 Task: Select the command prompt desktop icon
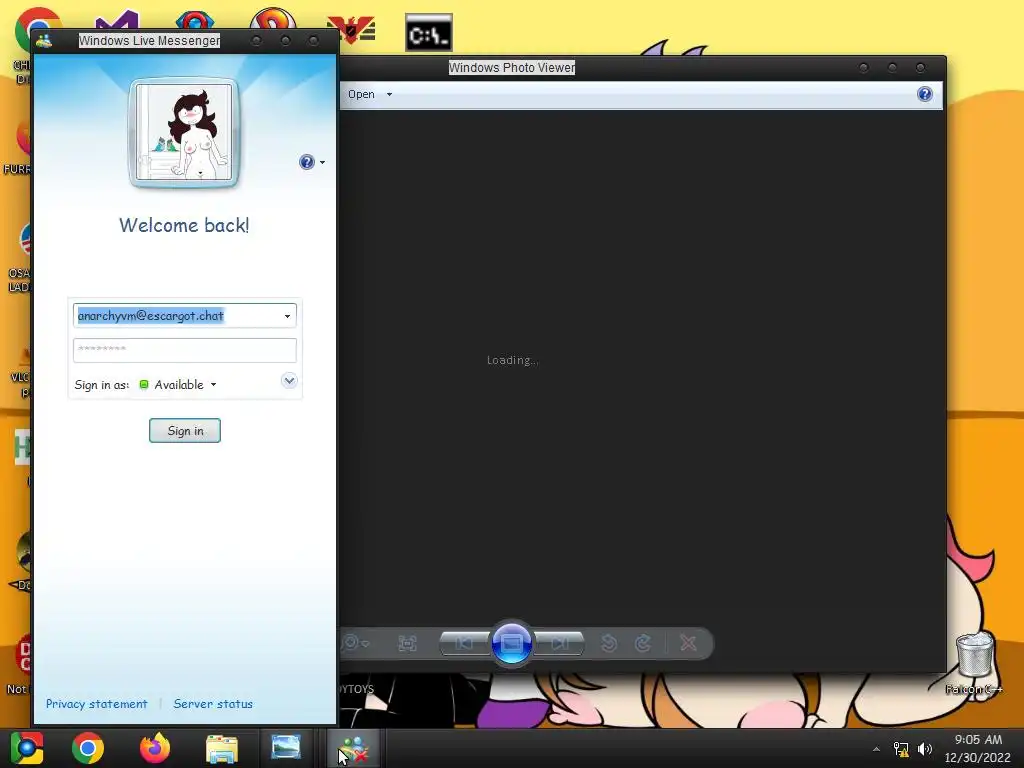(428, 33)
